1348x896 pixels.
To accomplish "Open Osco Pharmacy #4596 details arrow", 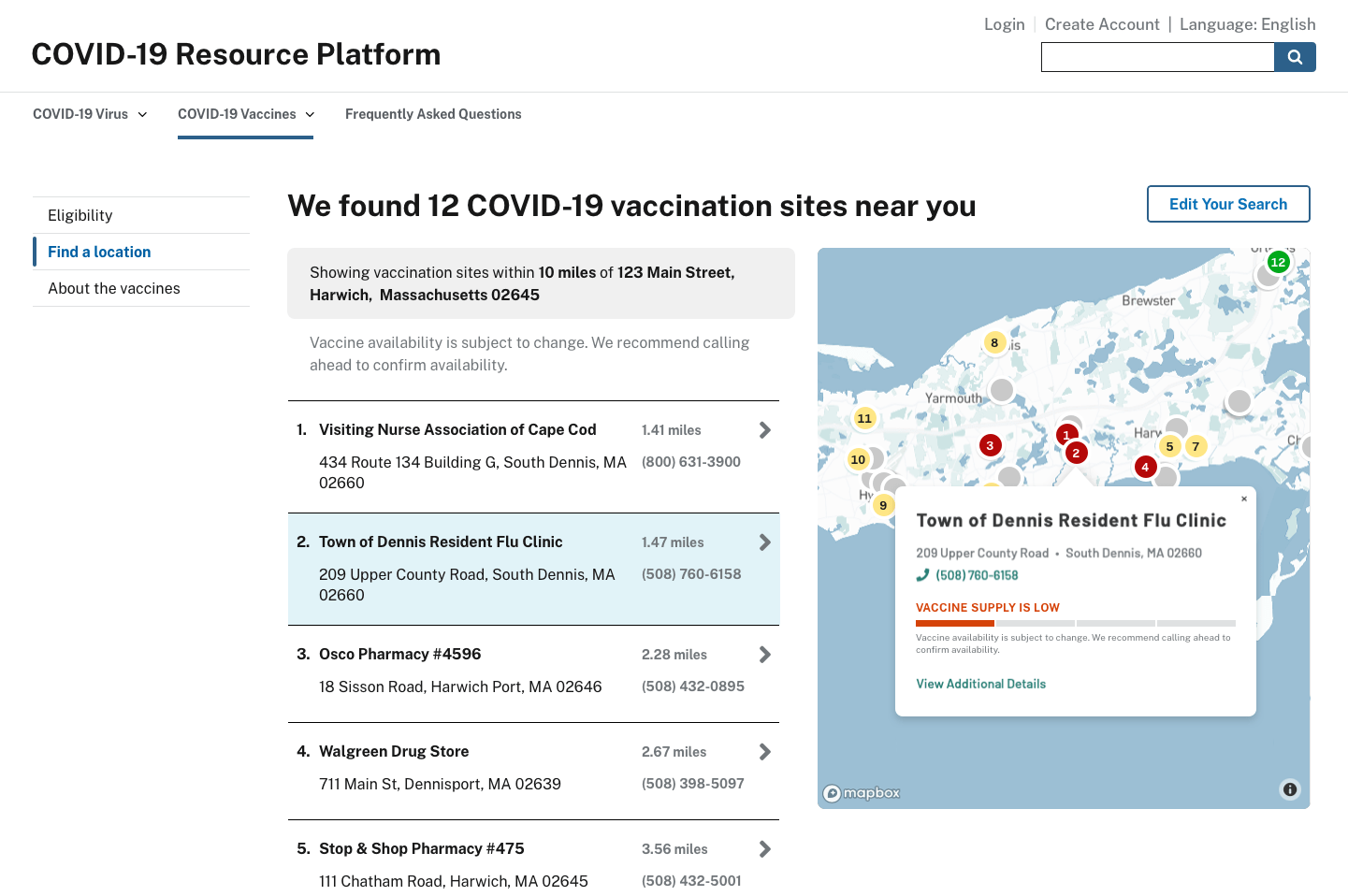I will click(764, 655).
